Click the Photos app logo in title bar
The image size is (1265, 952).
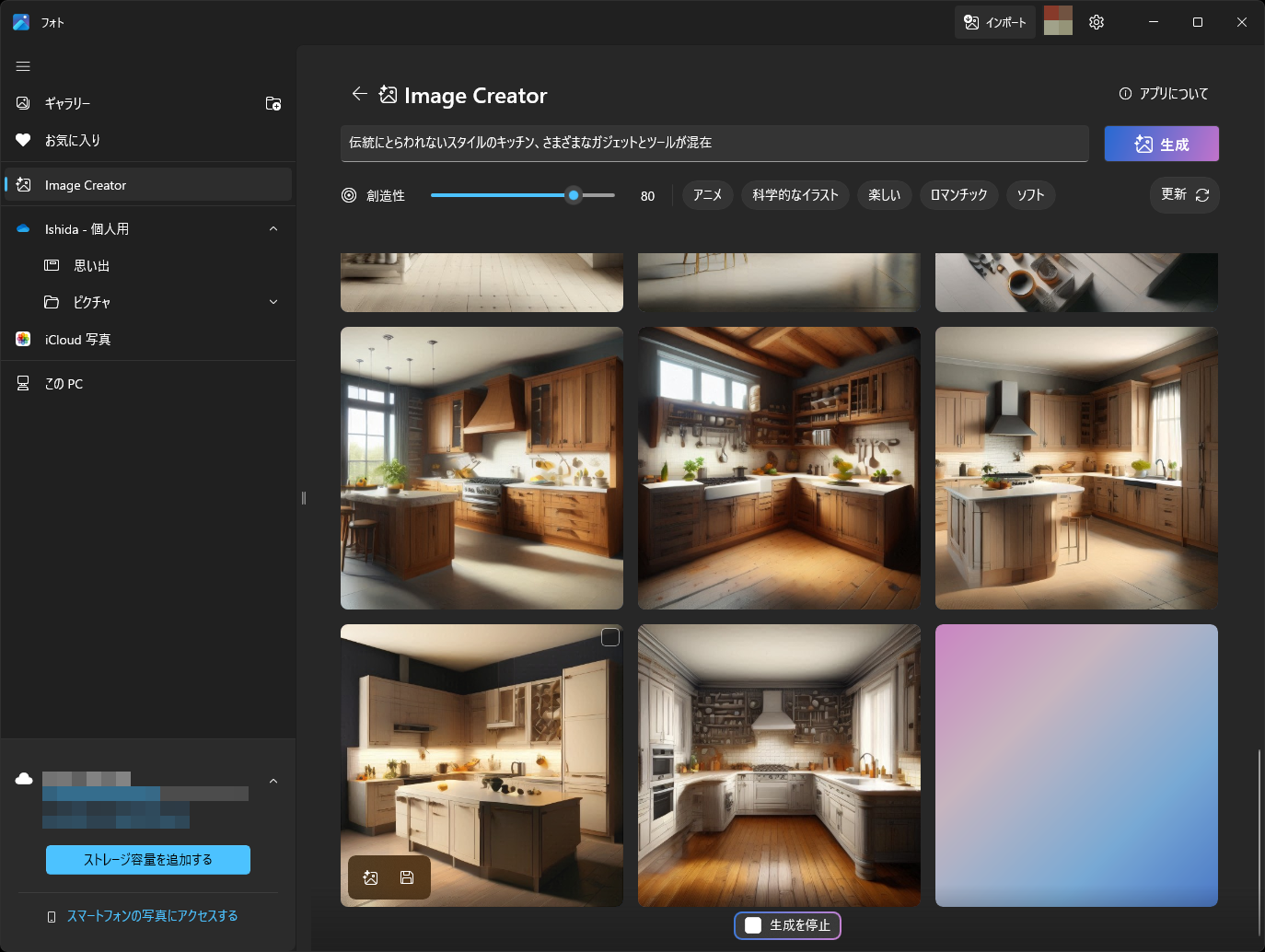pyautogui.click(x=21, y=22)
